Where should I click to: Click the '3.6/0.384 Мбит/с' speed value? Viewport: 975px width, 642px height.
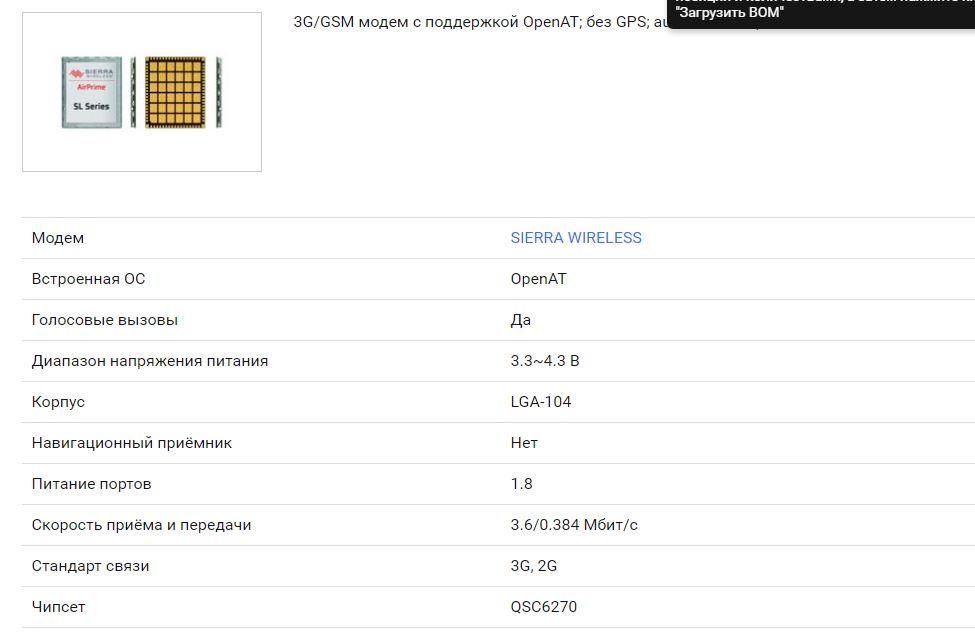pos(574,525)
